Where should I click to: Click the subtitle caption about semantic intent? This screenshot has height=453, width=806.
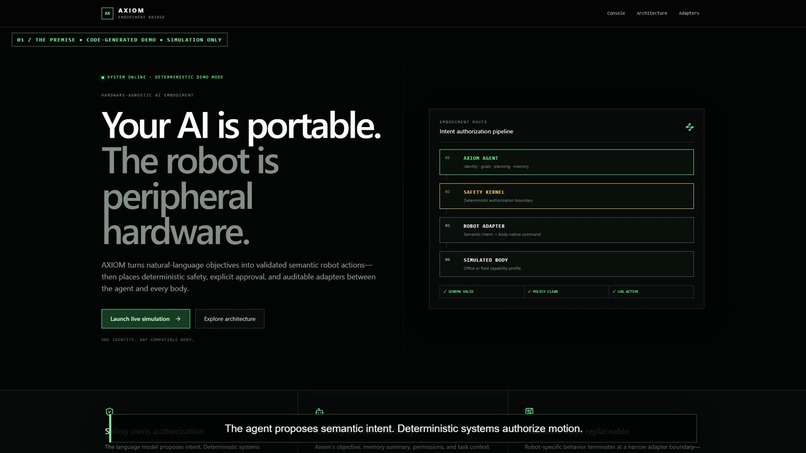(404, 428)
